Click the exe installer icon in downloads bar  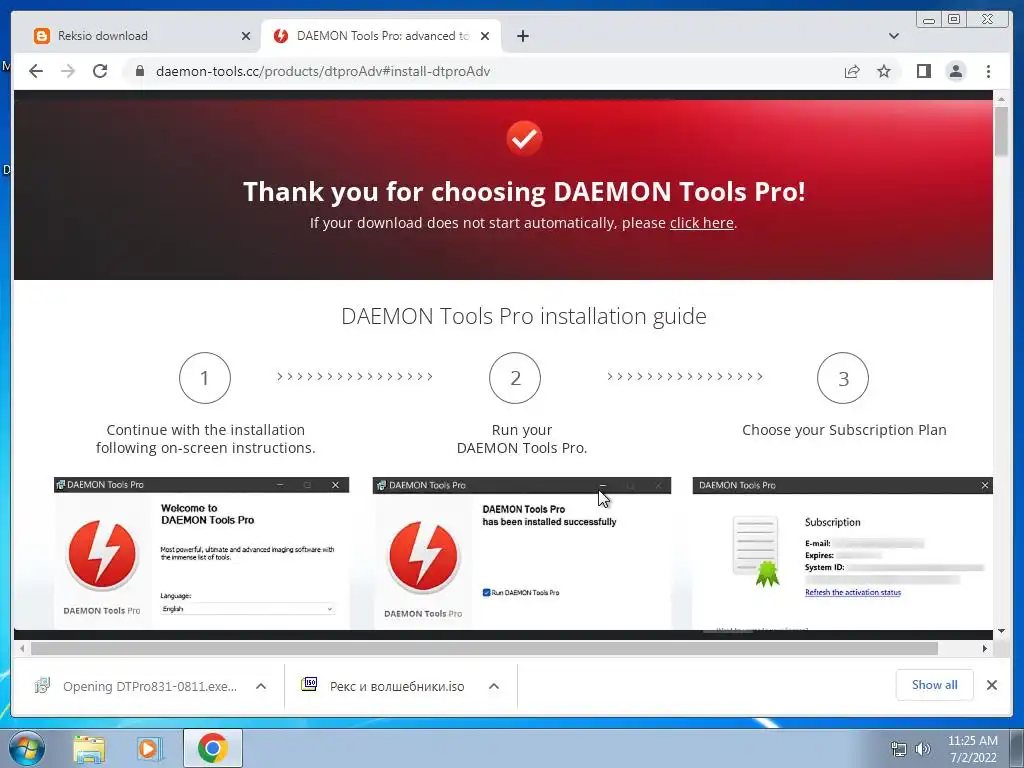[42, 685]
